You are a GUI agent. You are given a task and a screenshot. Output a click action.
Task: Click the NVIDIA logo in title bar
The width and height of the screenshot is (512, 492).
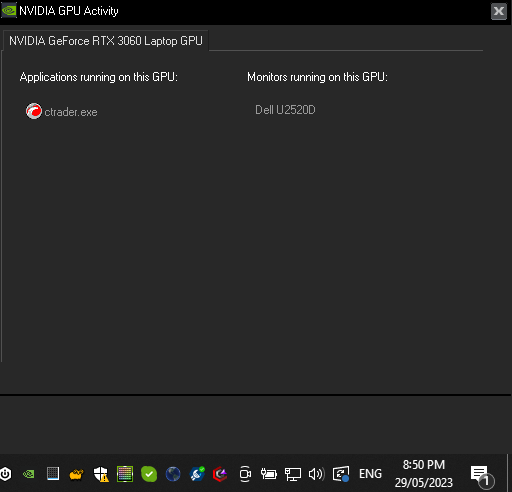pyautogui.click(x=9, y=11)
